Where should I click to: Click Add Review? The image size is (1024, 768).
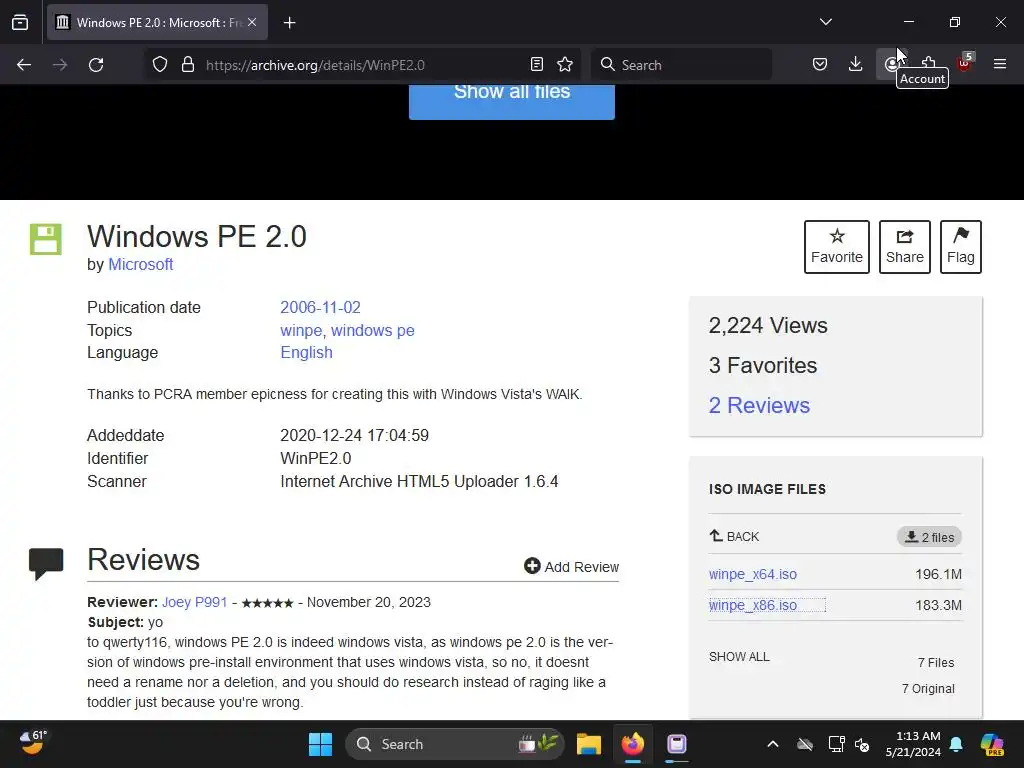(571, 567)
